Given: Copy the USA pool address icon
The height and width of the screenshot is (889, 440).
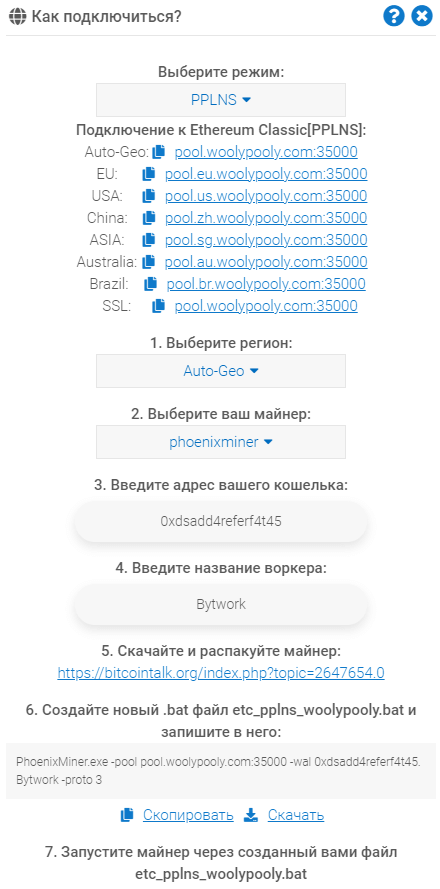Looking at the screenshot, I should [x=149, y=196].
